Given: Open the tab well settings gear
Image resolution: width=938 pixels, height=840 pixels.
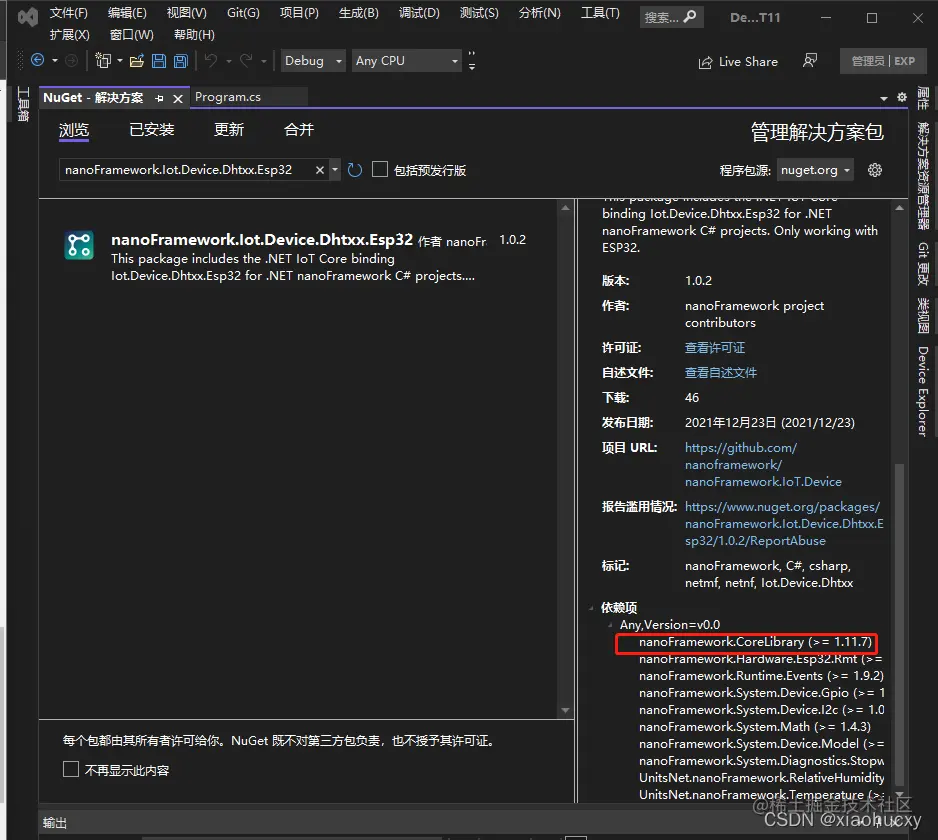Looking at the screenshot, I should click(902, 98).
